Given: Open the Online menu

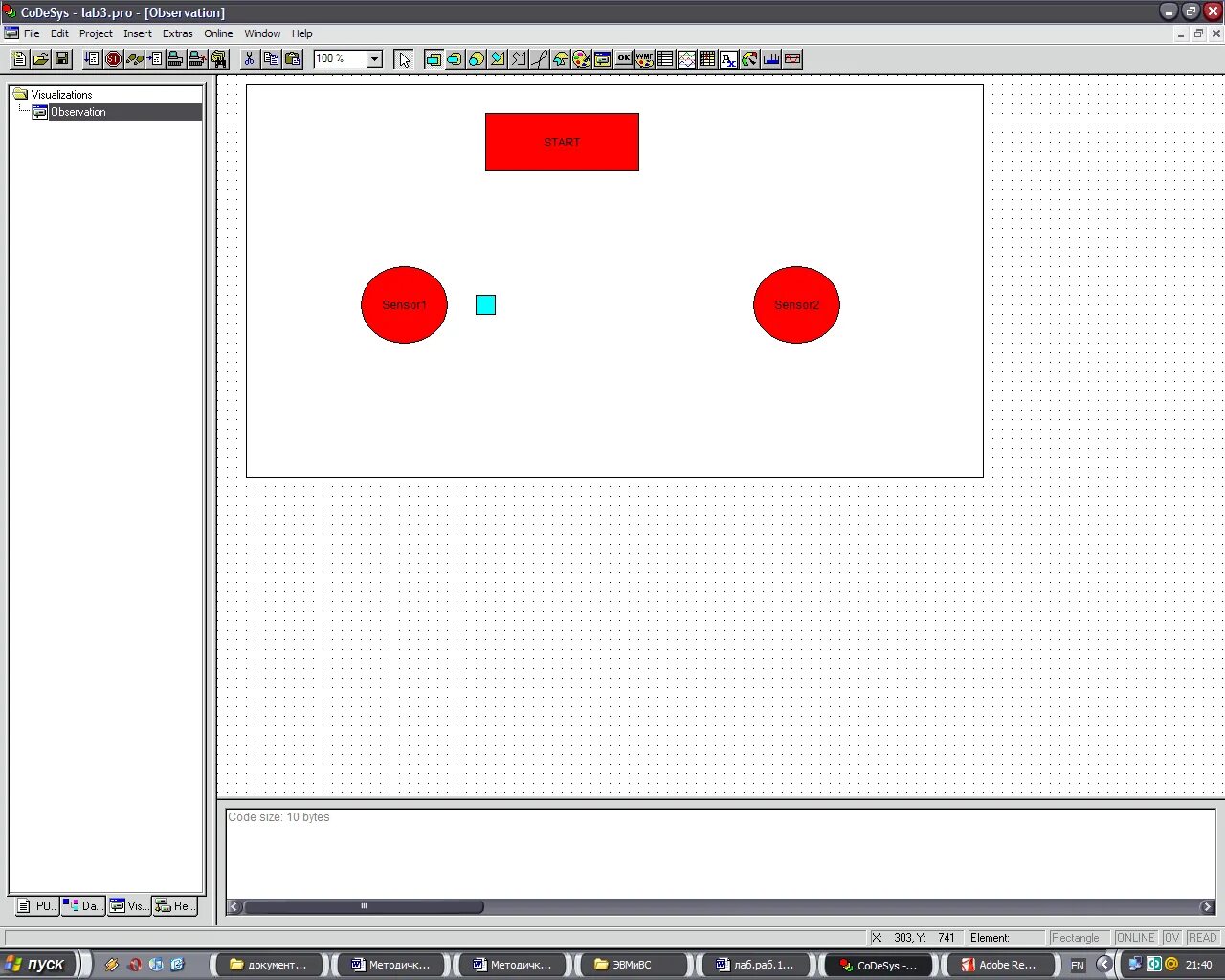Looking at the screenshot, I should (218, 33).
